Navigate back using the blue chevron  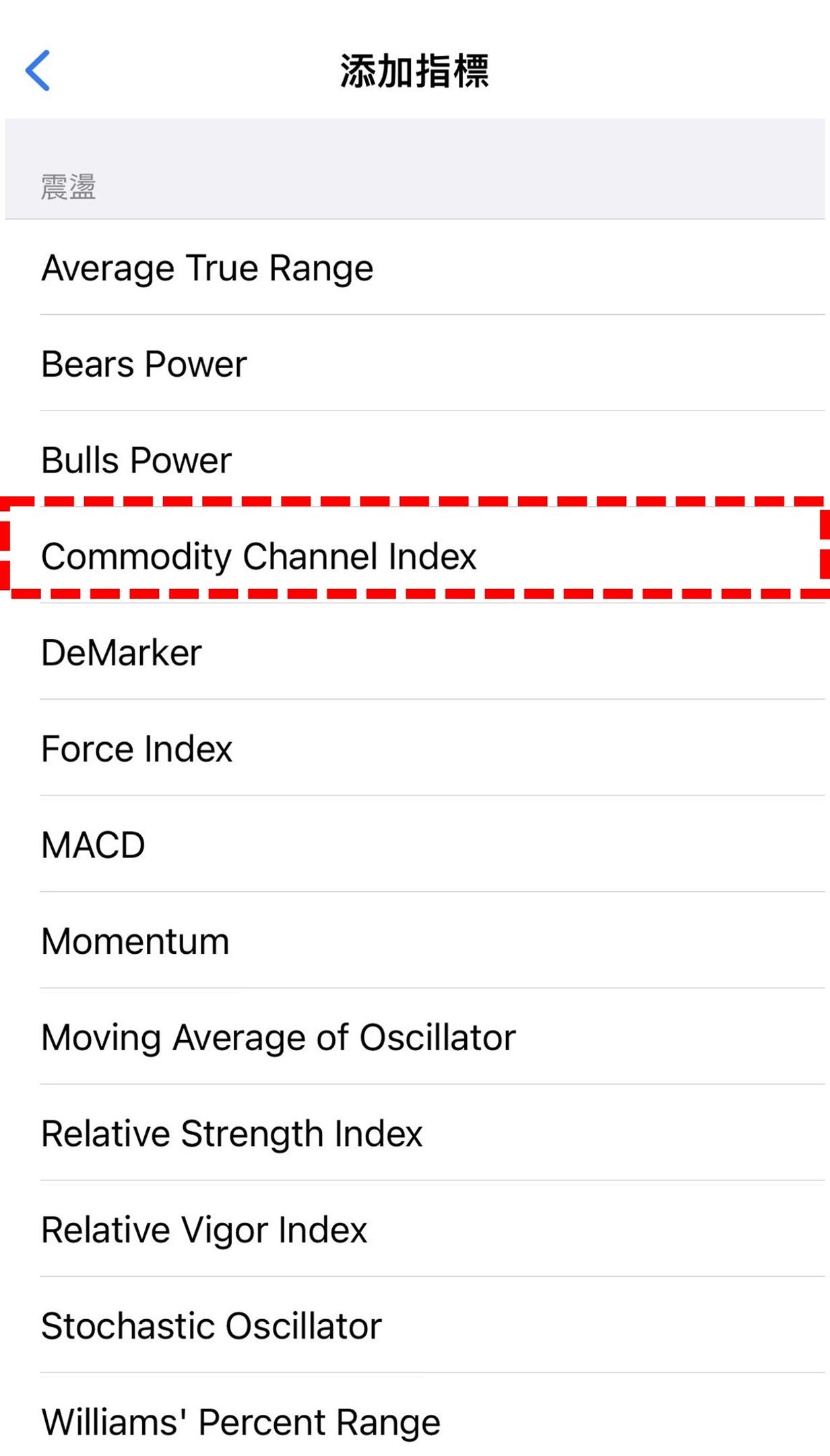(x=39, y=69)
